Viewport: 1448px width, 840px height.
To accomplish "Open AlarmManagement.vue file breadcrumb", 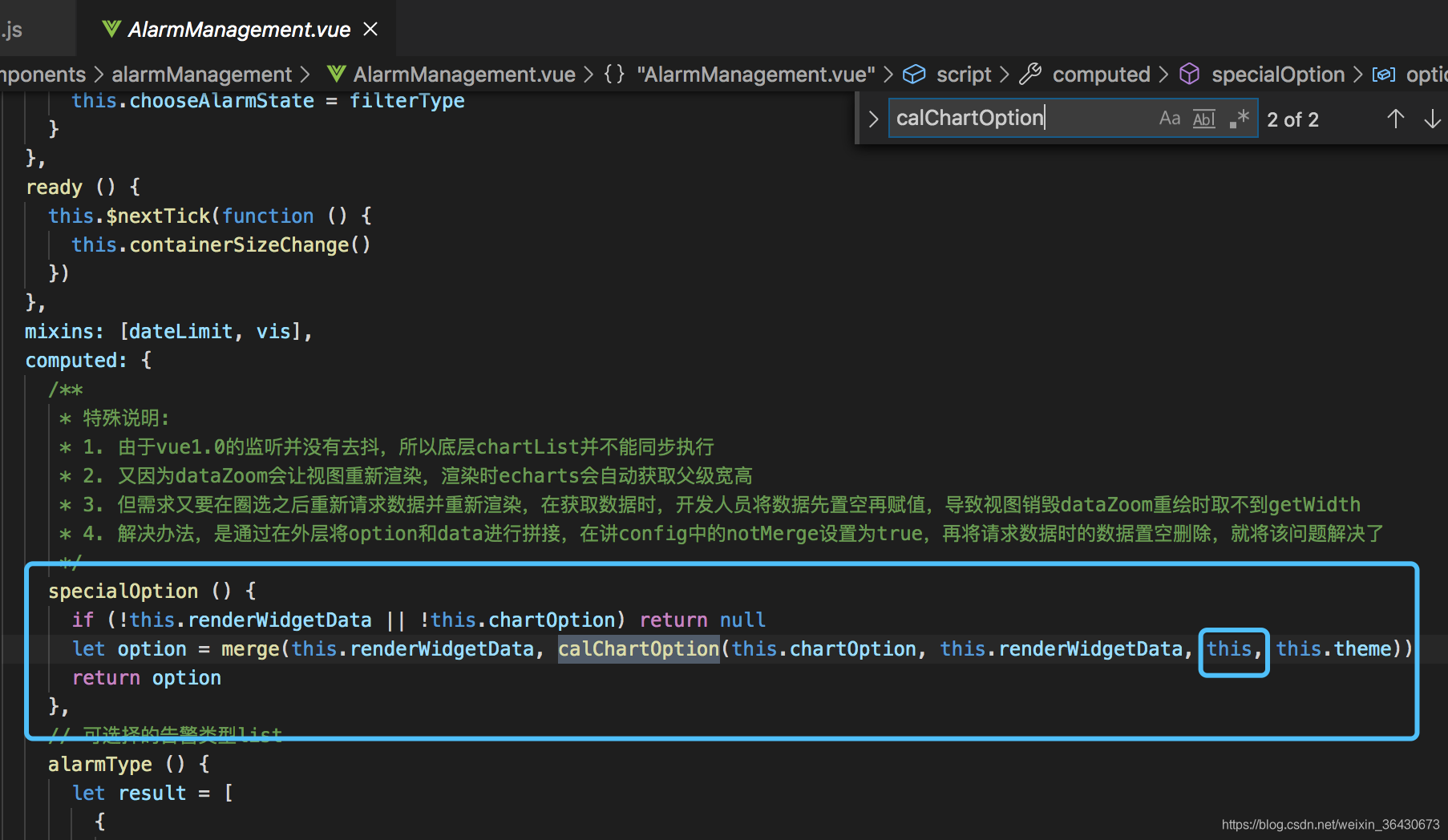I will pyautogui.click(x=464, y=75).
